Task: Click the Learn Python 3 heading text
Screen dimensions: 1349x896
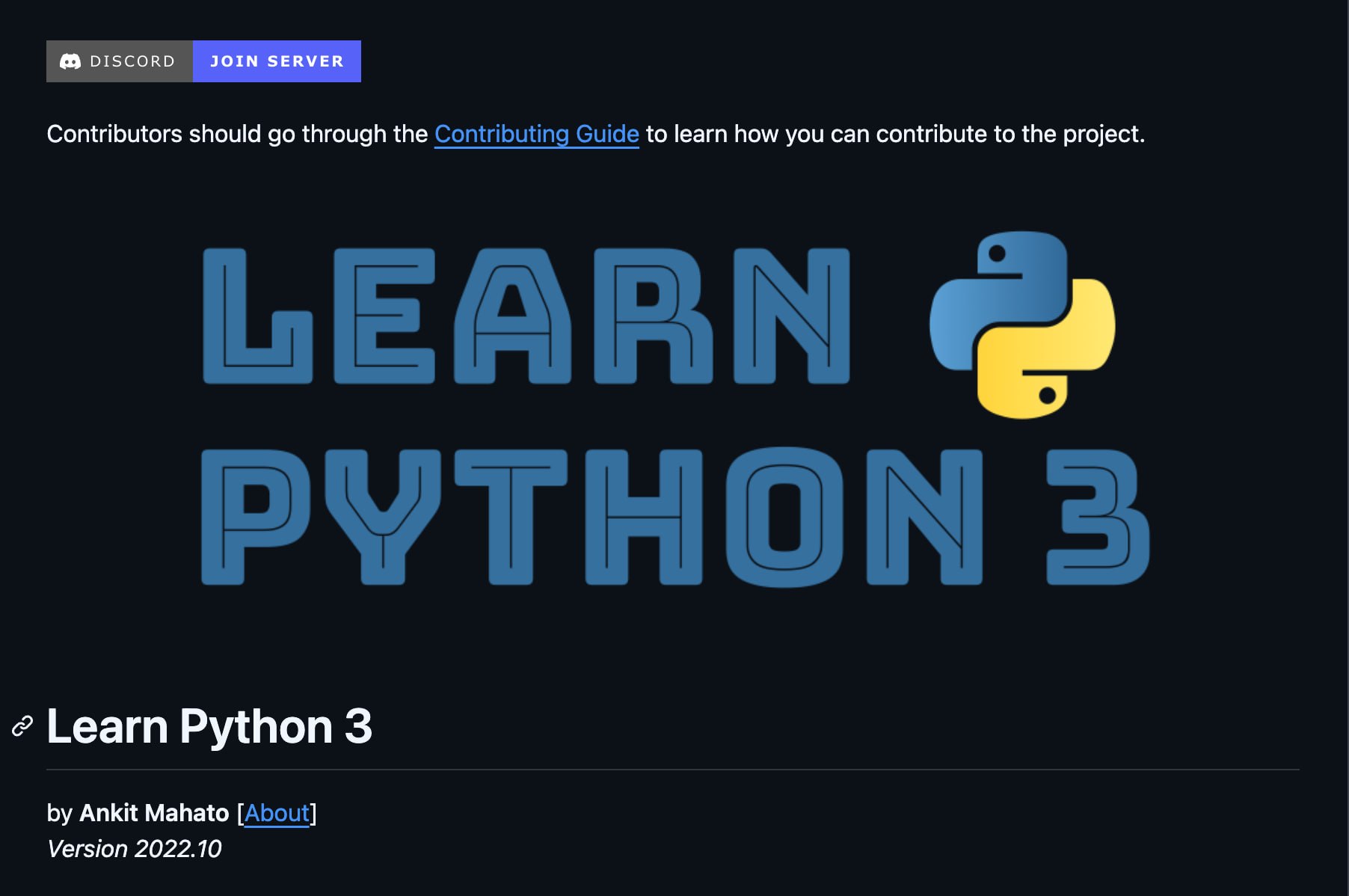Action: (209, 726)
